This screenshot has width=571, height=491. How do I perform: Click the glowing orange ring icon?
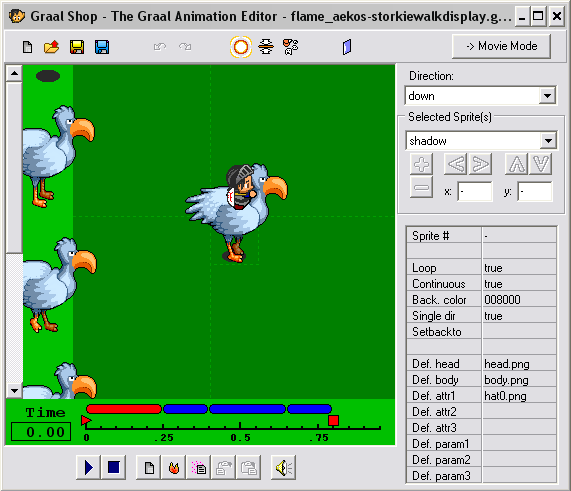tap(241, 47)
